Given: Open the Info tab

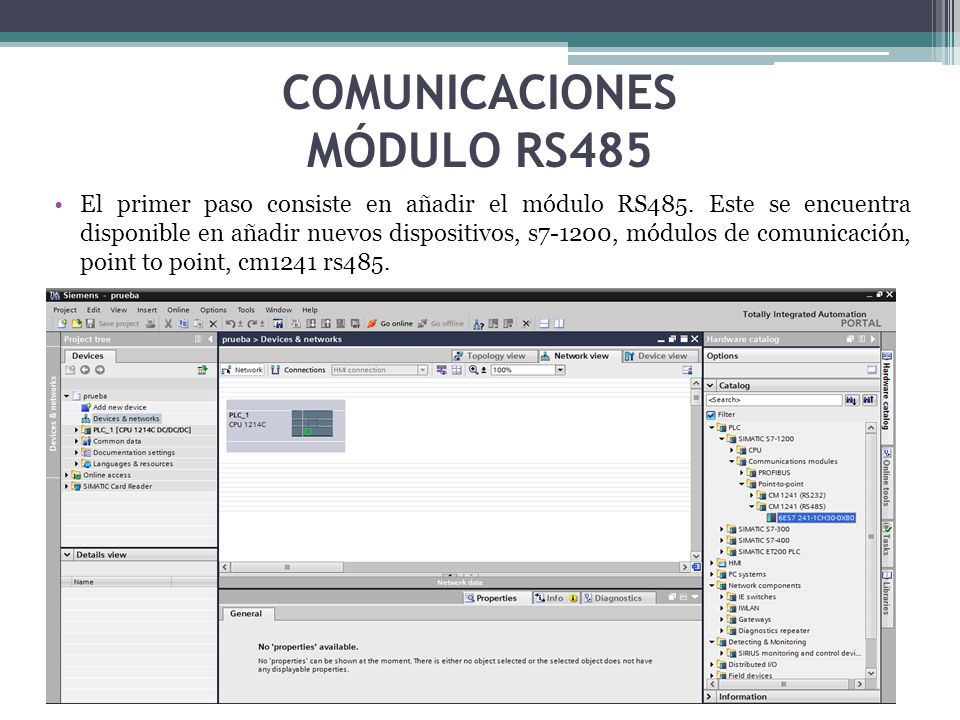Looking at the screenshot, I should [555, 598].
